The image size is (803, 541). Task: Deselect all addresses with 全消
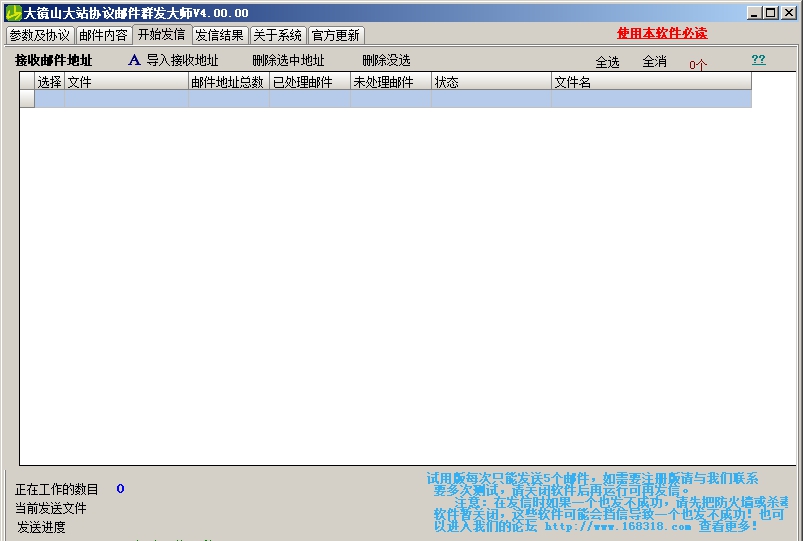pos(654,62)
